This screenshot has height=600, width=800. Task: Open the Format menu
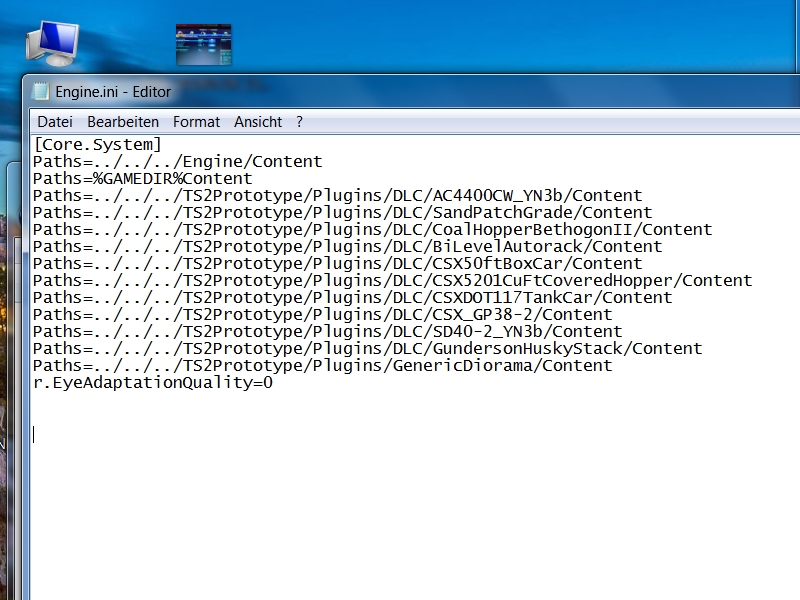196,122
